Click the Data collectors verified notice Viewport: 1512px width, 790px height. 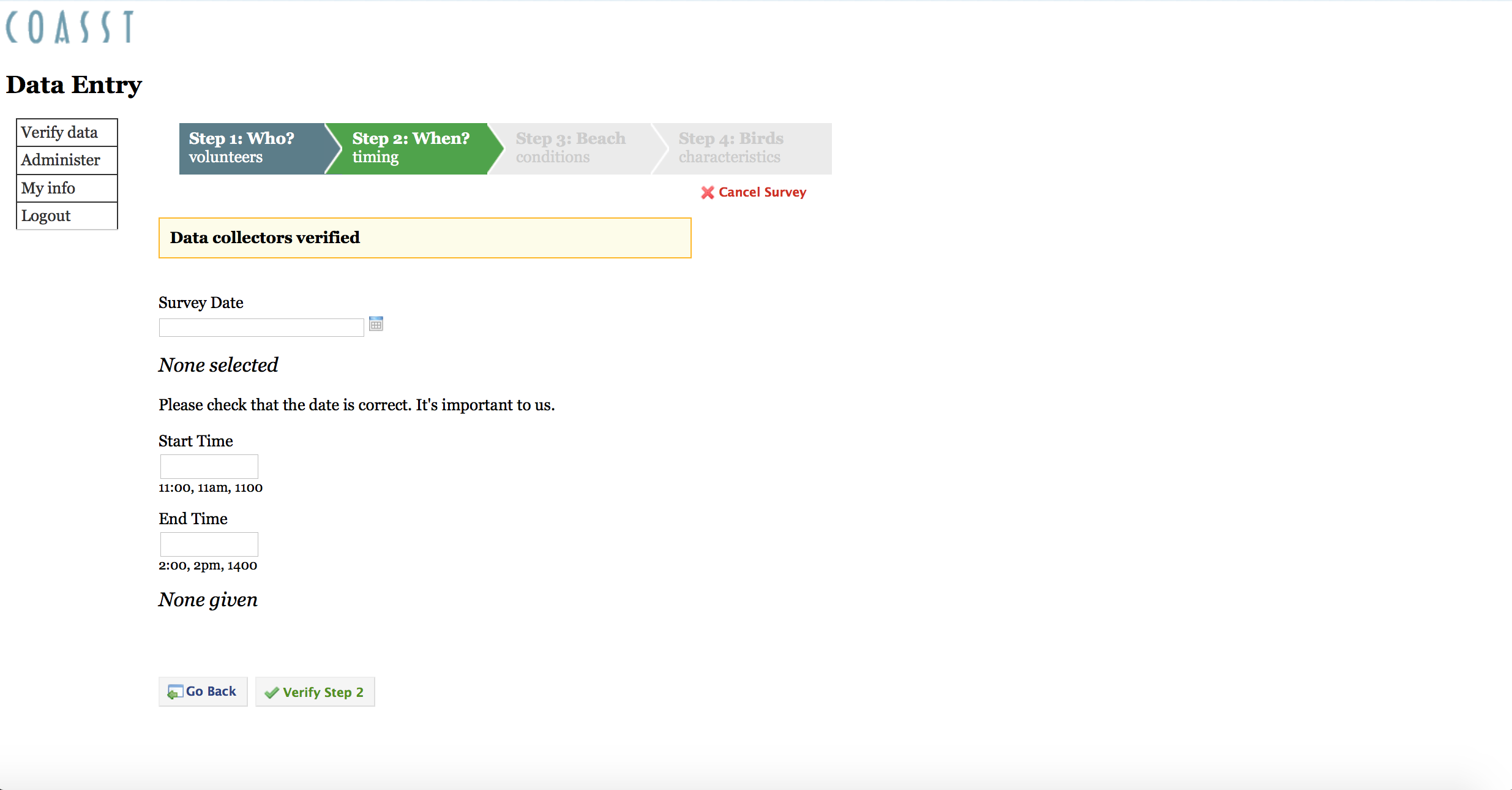[x=425, y=238]
